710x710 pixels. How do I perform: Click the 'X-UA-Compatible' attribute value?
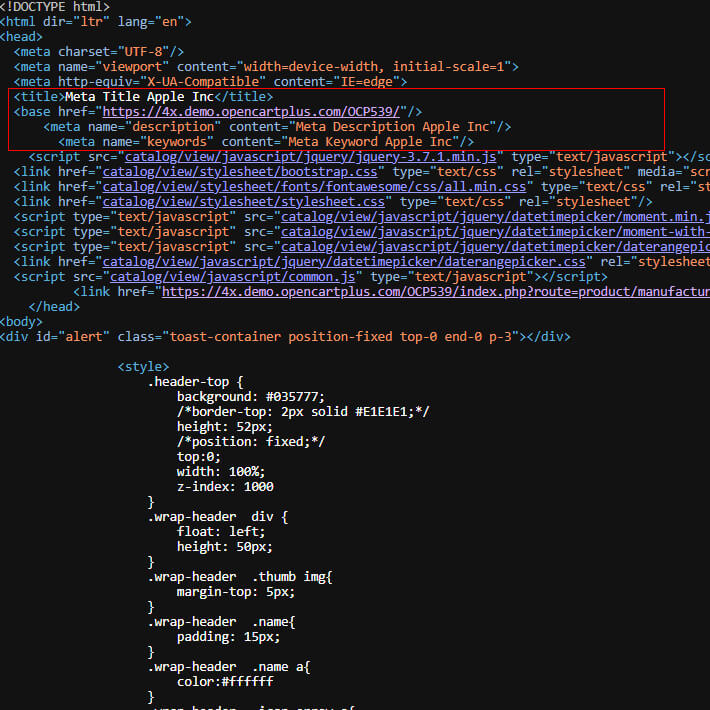point(203,82)
